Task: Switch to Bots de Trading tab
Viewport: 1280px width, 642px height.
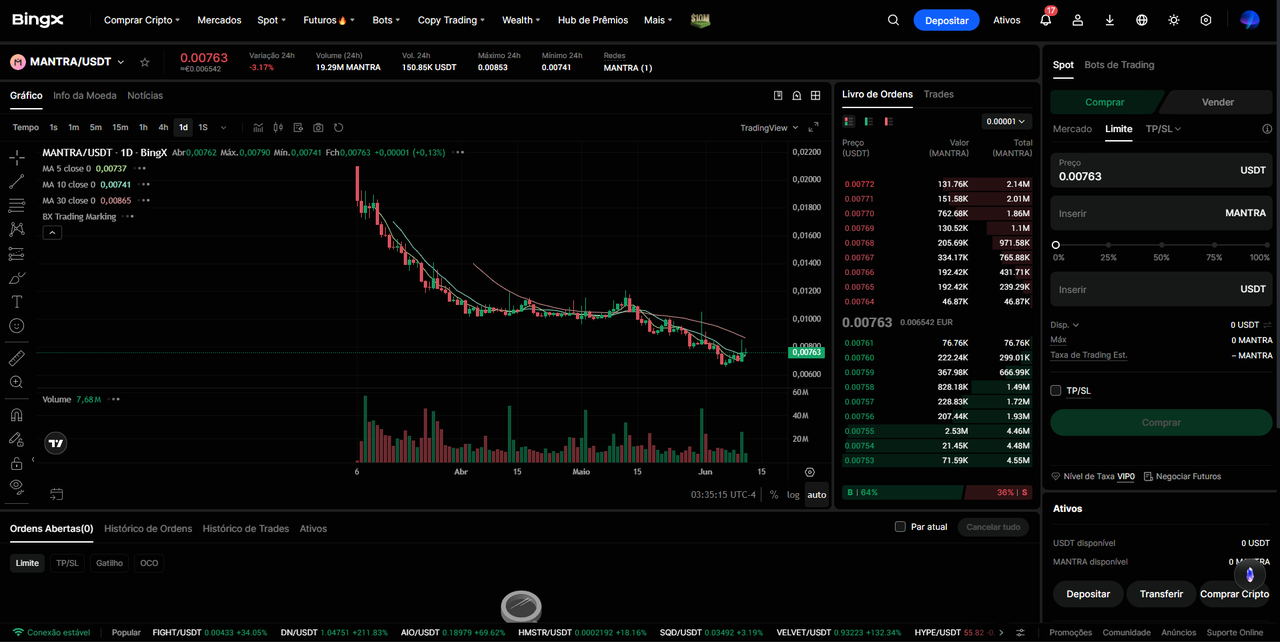Action: [x=1119, y=65]
